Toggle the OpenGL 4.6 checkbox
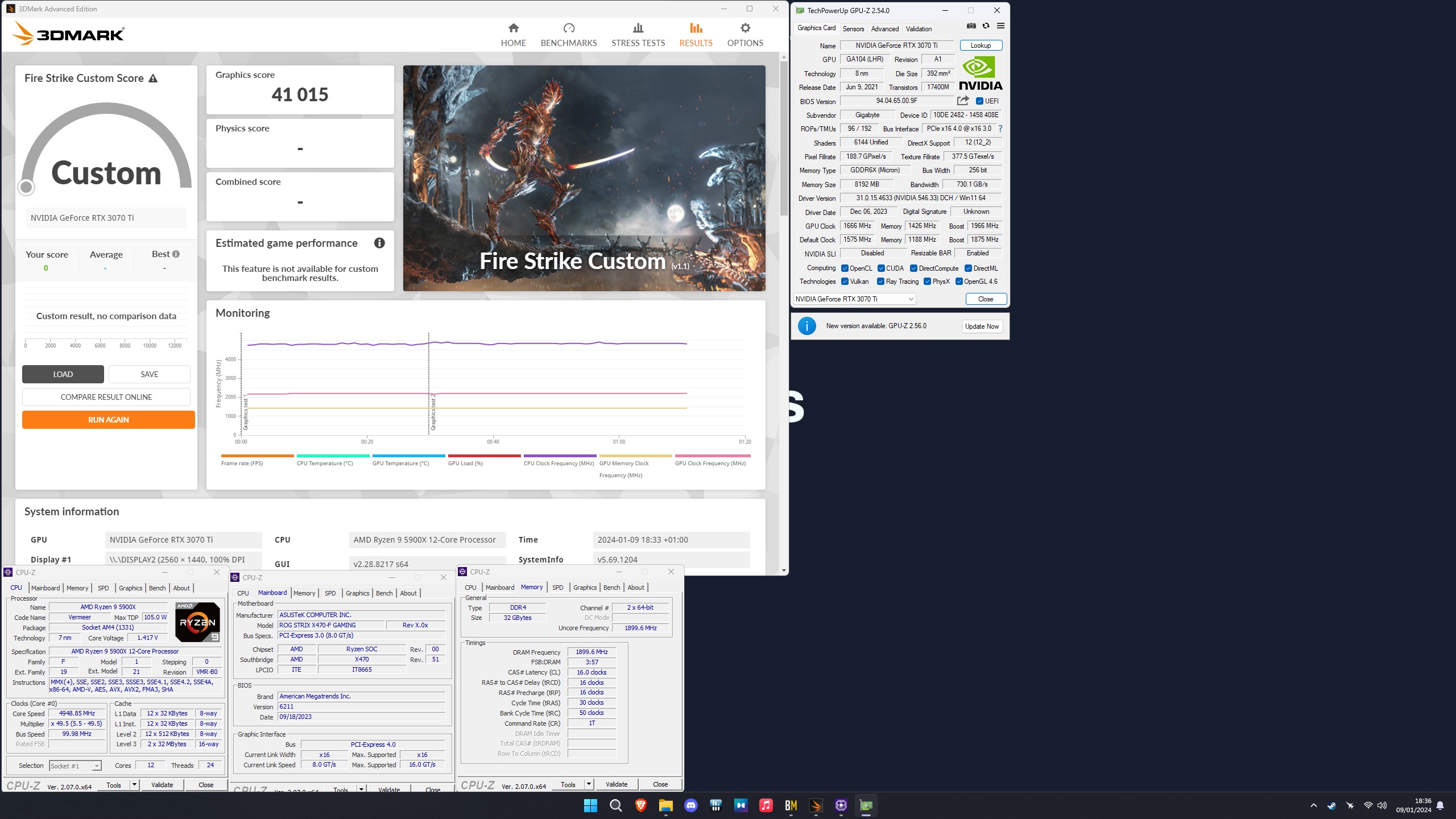Viewport: 1456px width, 819px height. pyautogui.click(x=959, y=282)
